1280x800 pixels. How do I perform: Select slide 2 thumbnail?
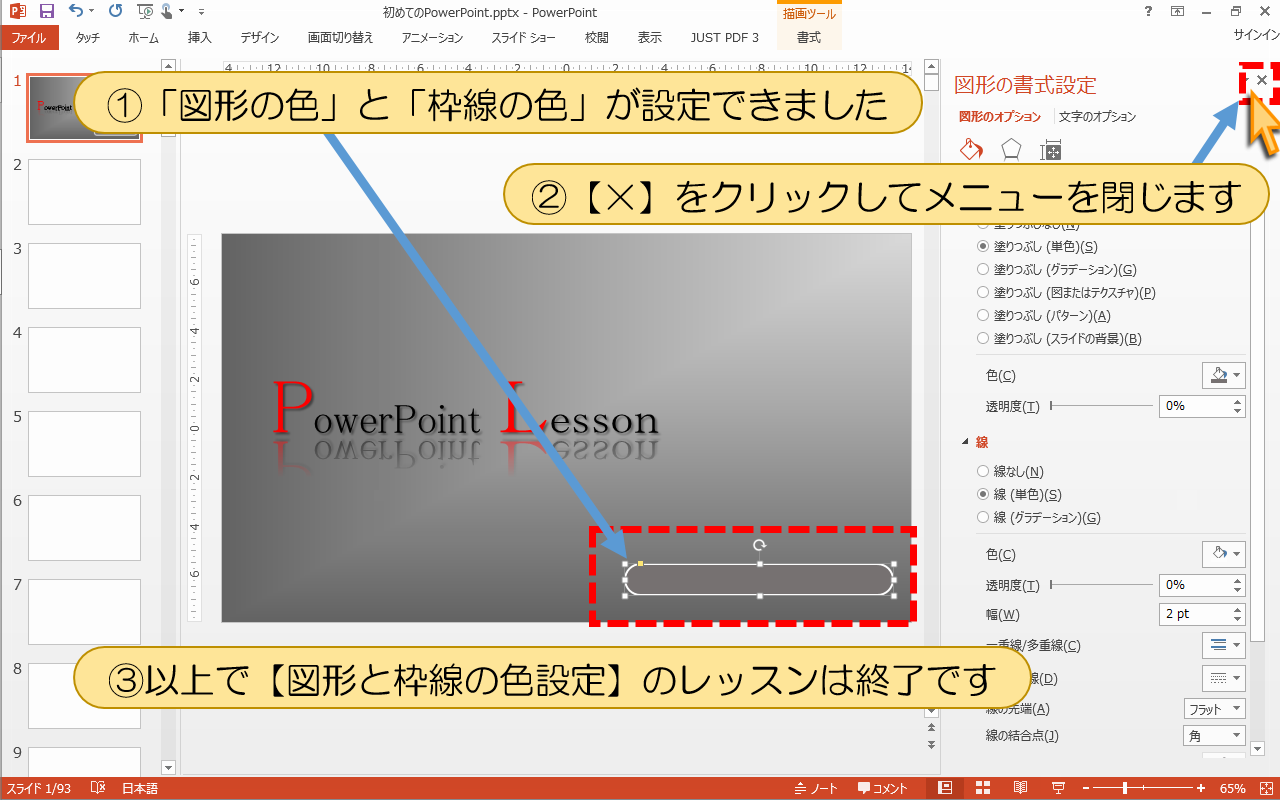point(84,192)
